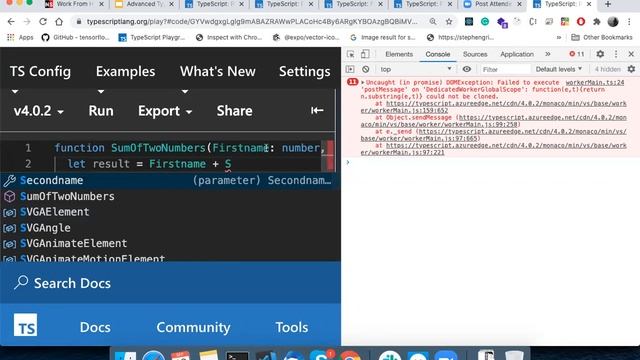Screen dimensions: 640x360
Task: Open a new browser tab with plus
Action: coord(608,4)
